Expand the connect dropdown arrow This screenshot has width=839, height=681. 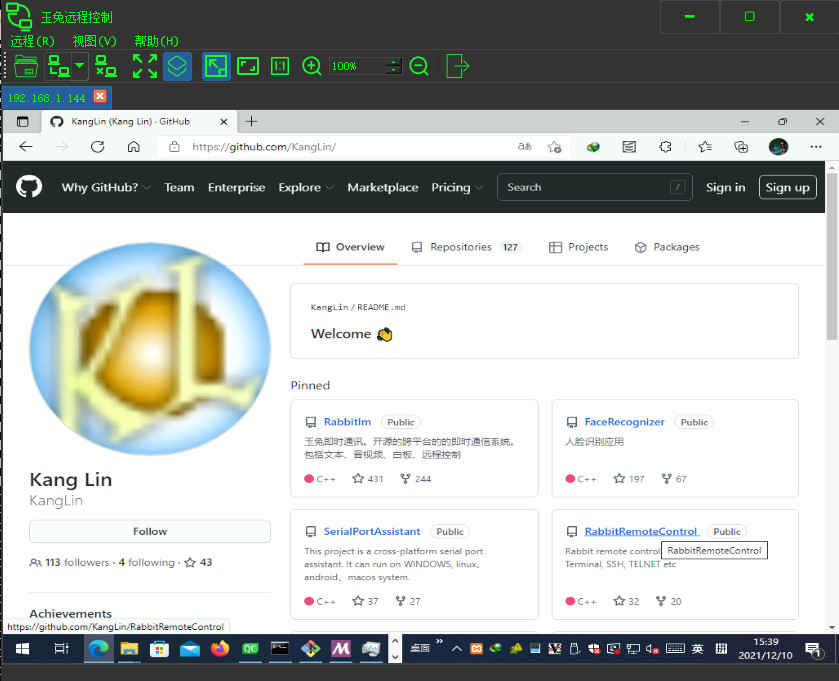80,66
